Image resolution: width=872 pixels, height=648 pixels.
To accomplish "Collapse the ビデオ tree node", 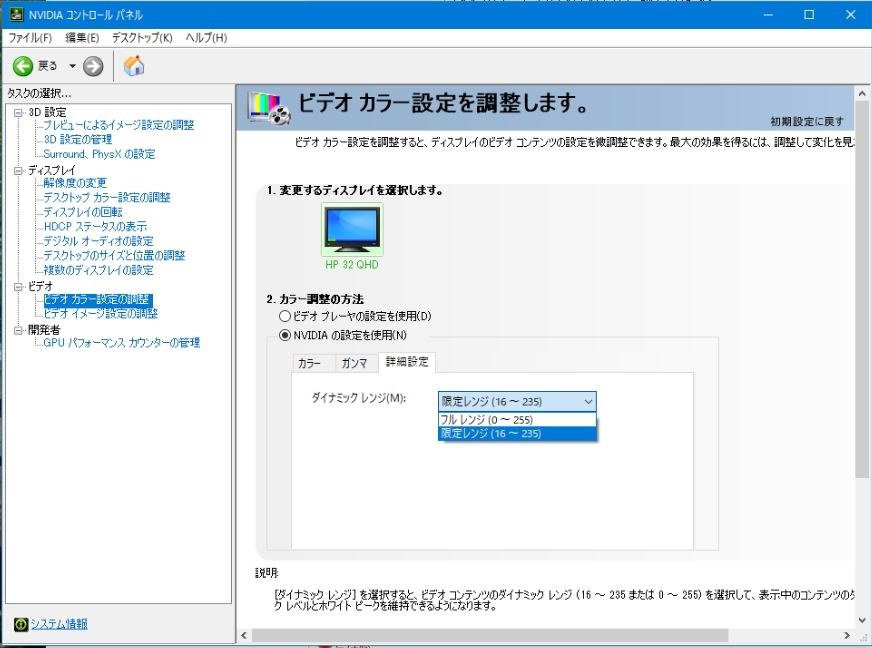I will pos(18,286).
